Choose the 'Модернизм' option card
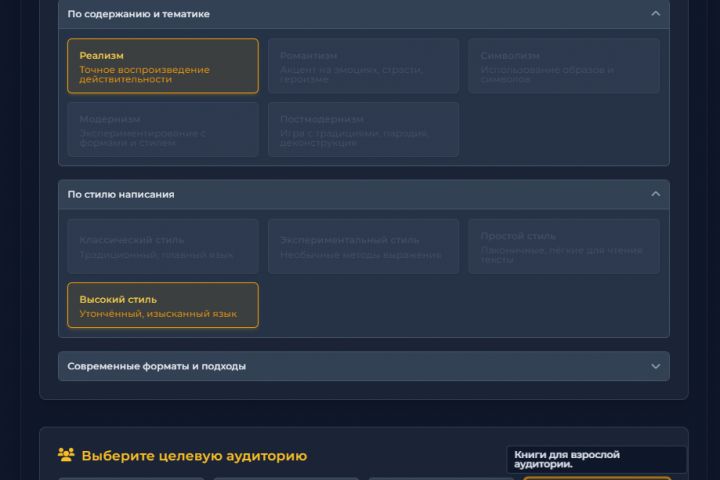Image resolution: width=720 pixels, height=480 pixels. 163,130
